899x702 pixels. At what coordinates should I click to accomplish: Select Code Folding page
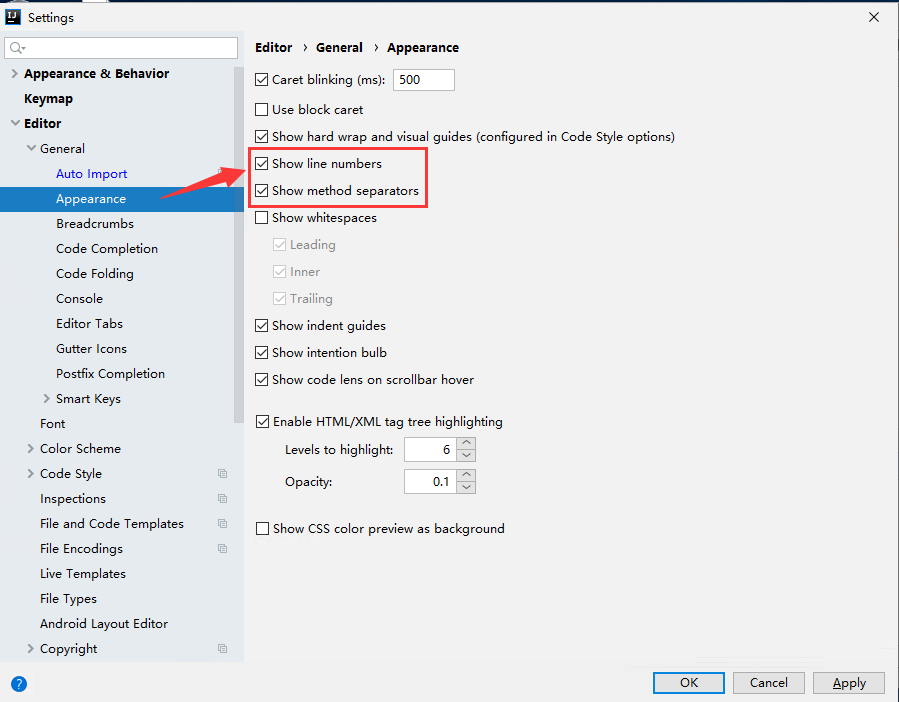[x=95, y=274]
